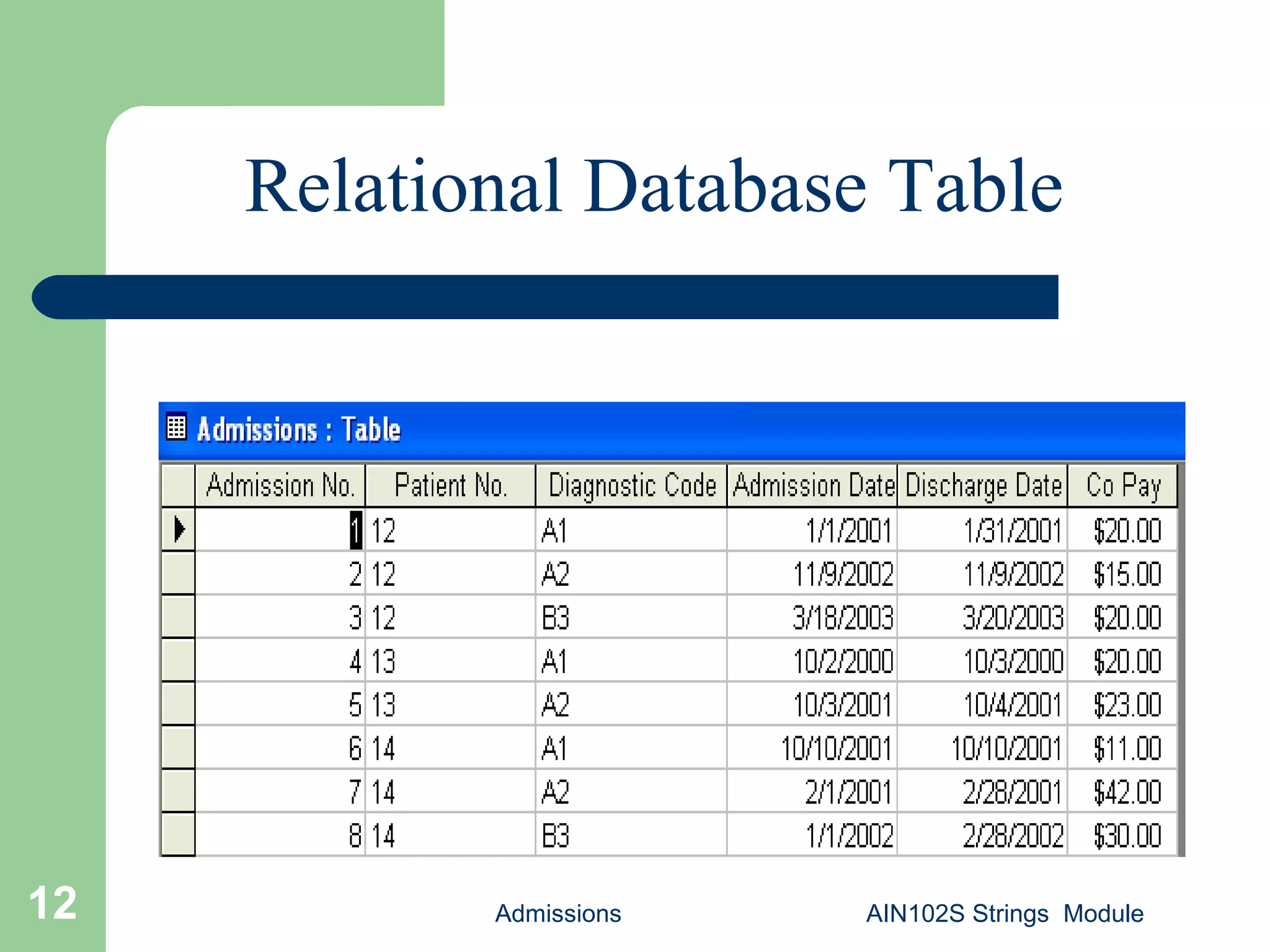Click the current record arrow selector
The image size is (1270, 952).
pyautogui.click(x=179, y=529)
